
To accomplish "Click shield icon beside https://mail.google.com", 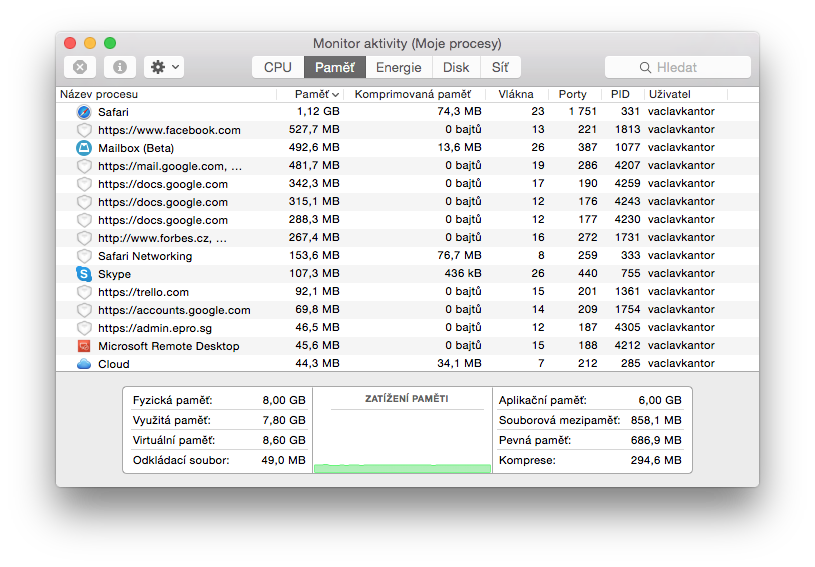I will 84,166.
